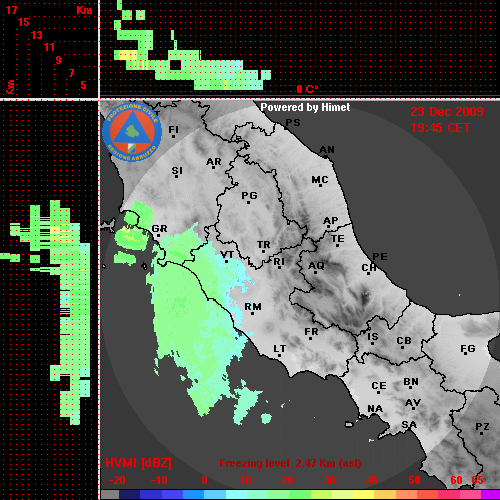Click the horizontal 'Km' axis unit label
This screenshot has height=500, width=500.
click(84, 10)
